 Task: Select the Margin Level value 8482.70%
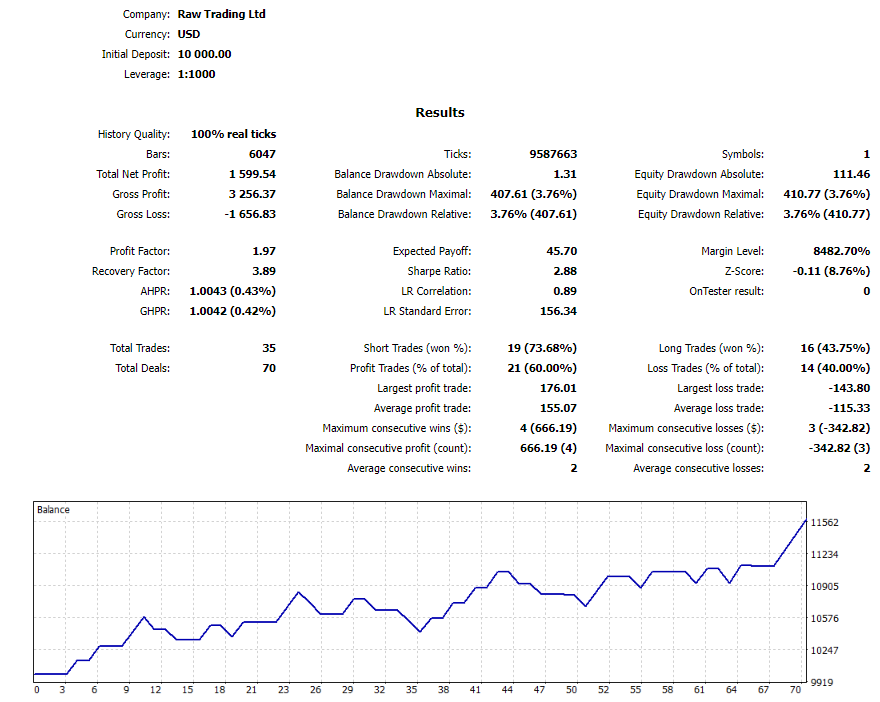pyautogui.click(x=841, y=251)
